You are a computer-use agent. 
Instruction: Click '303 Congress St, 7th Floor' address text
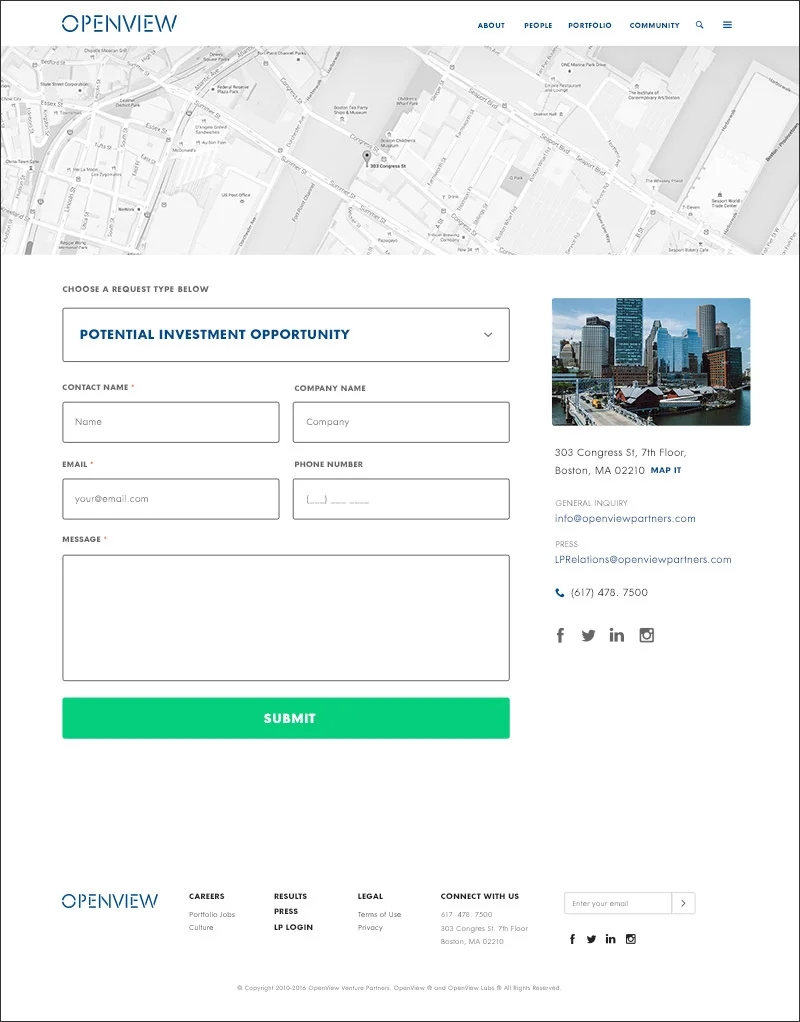tap(620, 452)
